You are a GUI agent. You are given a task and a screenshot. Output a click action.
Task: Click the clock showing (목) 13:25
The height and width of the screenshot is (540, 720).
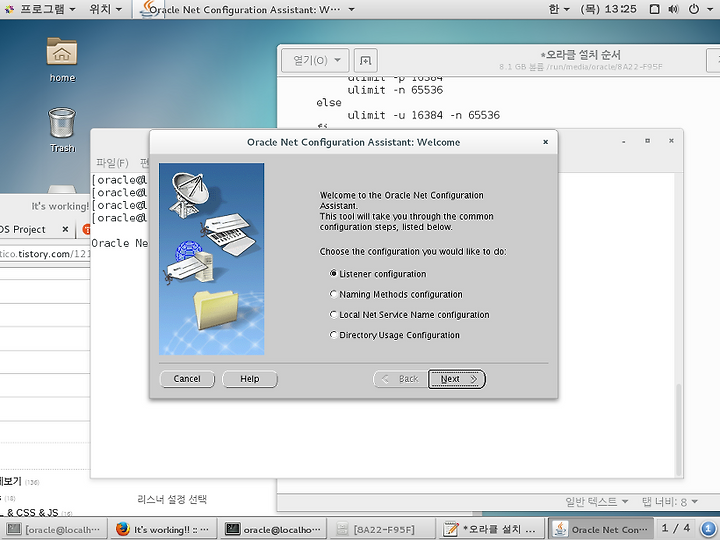coord(608,9)
